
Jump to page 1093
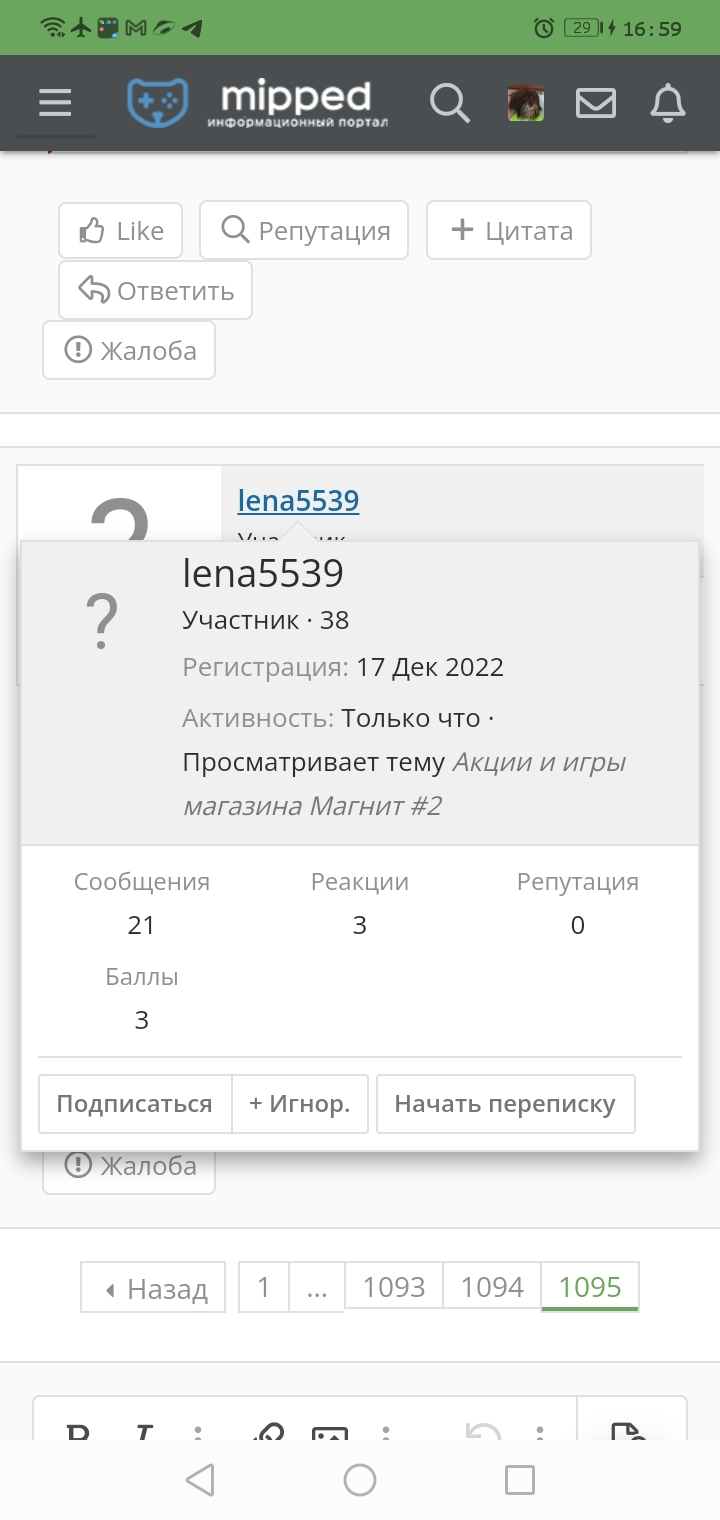click(394, 1286)
